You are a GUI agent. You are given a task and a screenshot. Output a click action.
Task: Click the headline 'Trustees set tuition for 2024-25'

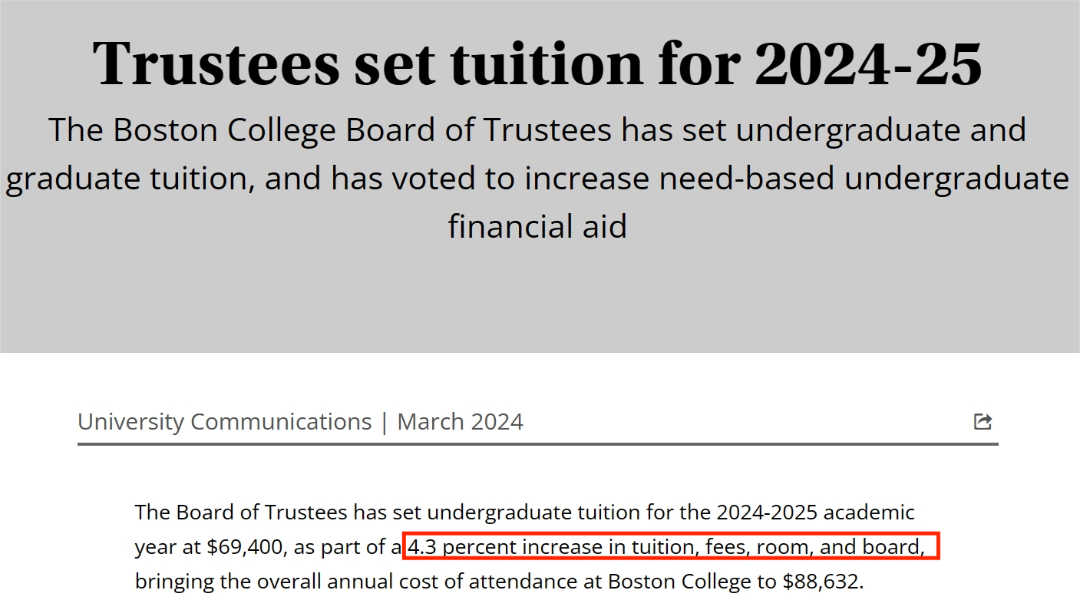click(537, 63)
